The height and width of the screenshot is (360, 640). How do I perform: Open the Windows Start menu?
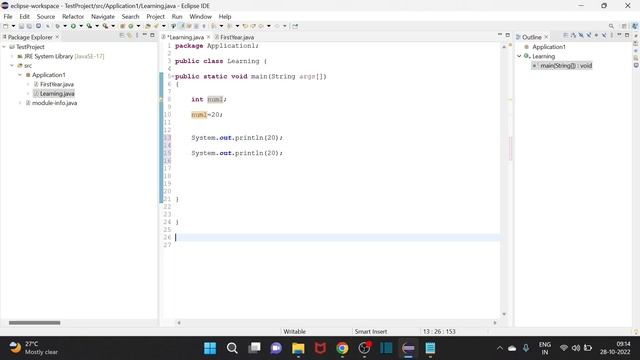(210, 348)
